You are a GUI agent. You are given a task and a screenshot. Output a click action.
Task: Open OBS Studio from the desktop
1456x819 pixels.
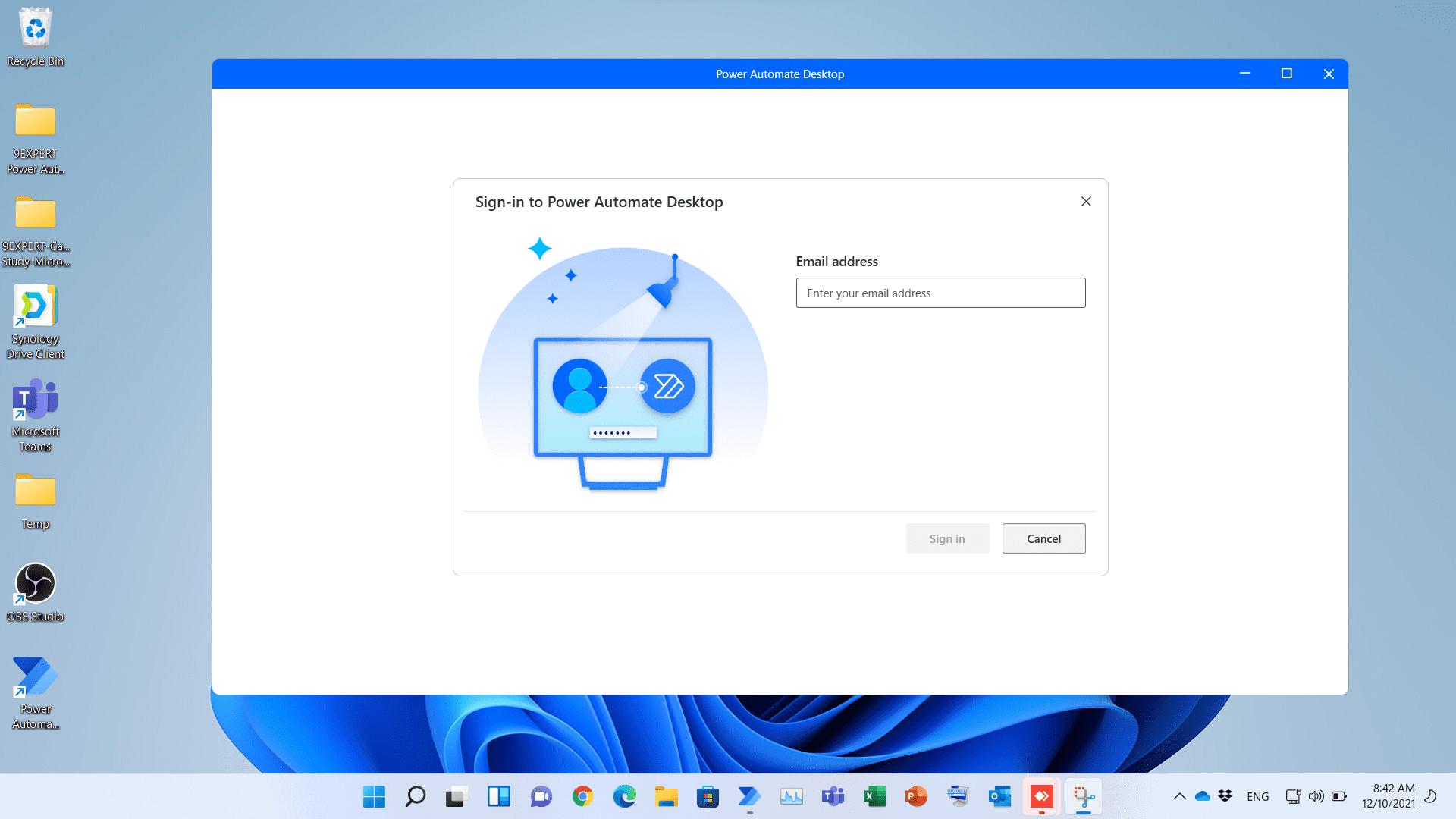[35, 584]
